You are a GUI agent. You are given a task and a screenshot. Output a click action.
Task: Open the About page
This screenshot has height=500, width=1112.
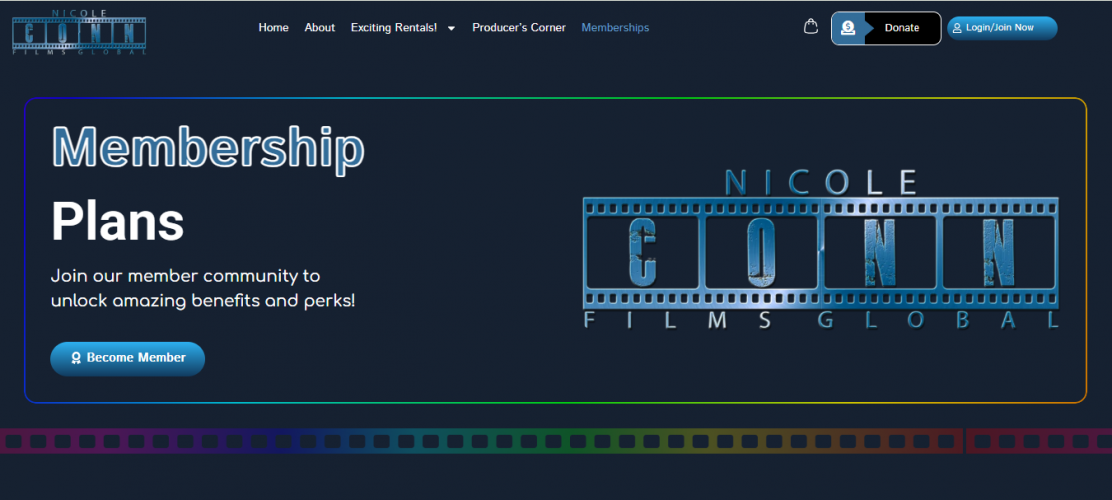[x=320, y=28]
